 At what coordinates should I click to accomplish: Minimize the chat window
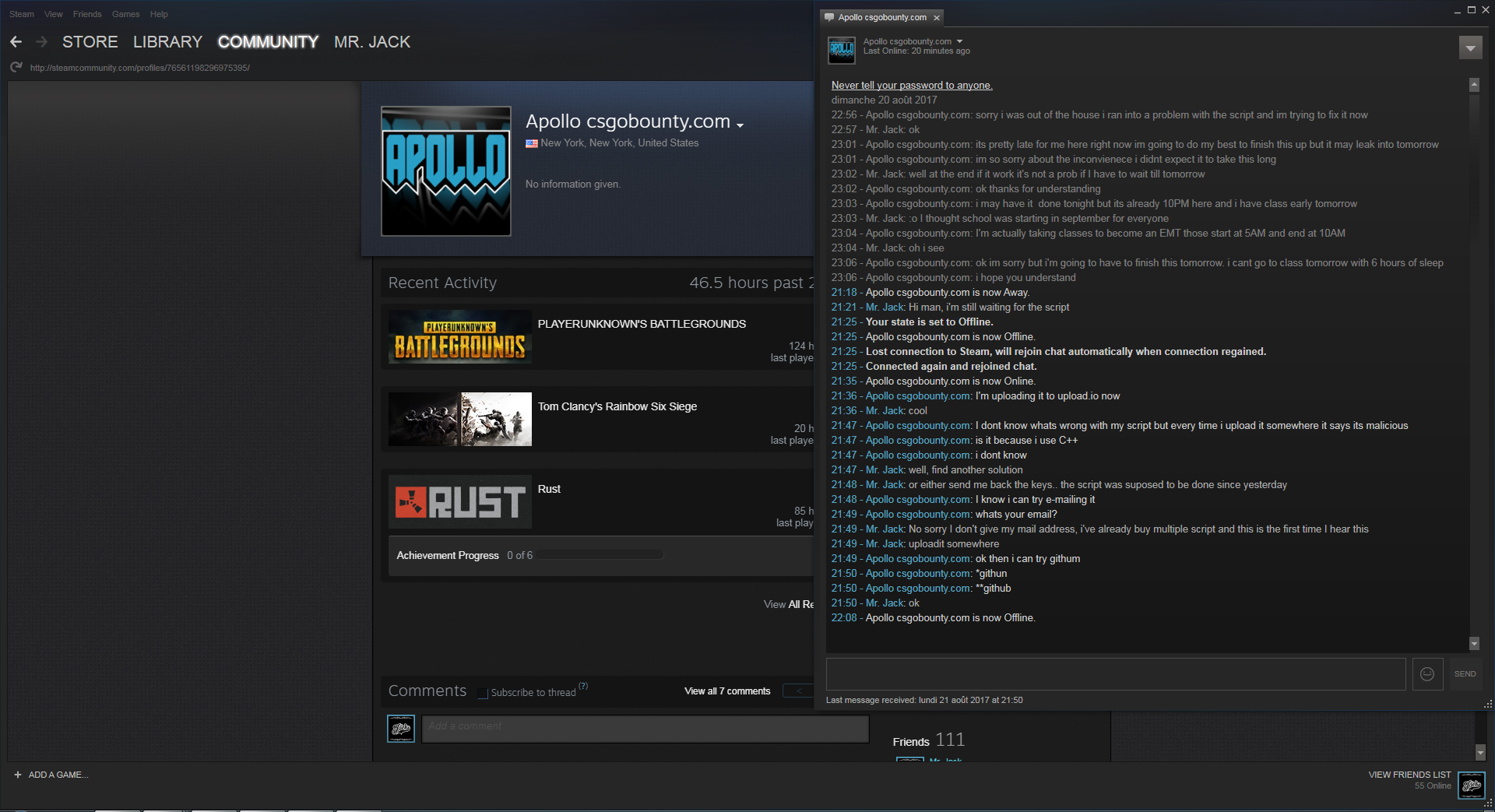[1458, 11]
